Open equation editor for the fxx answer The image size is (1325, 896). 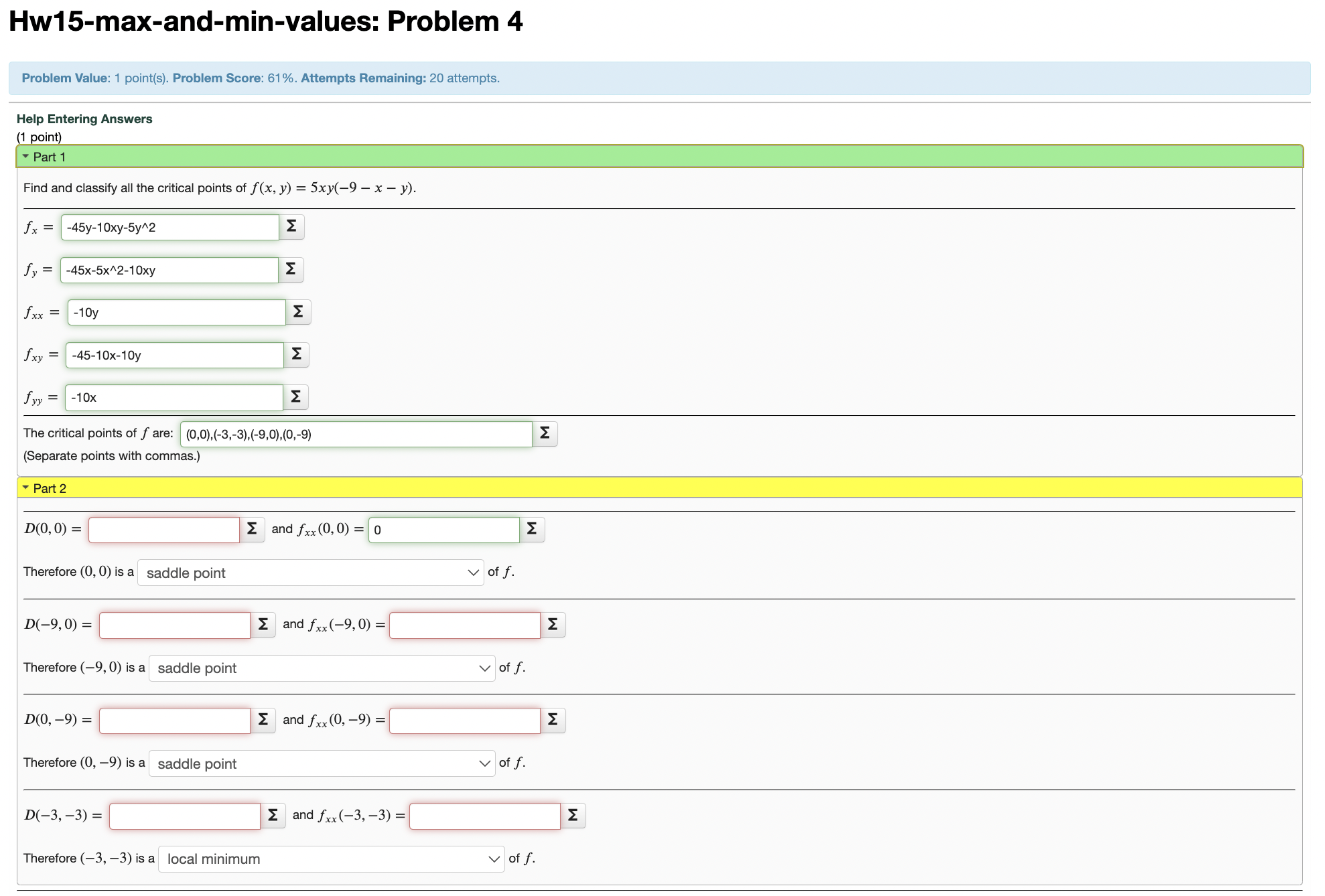[298, 311]
